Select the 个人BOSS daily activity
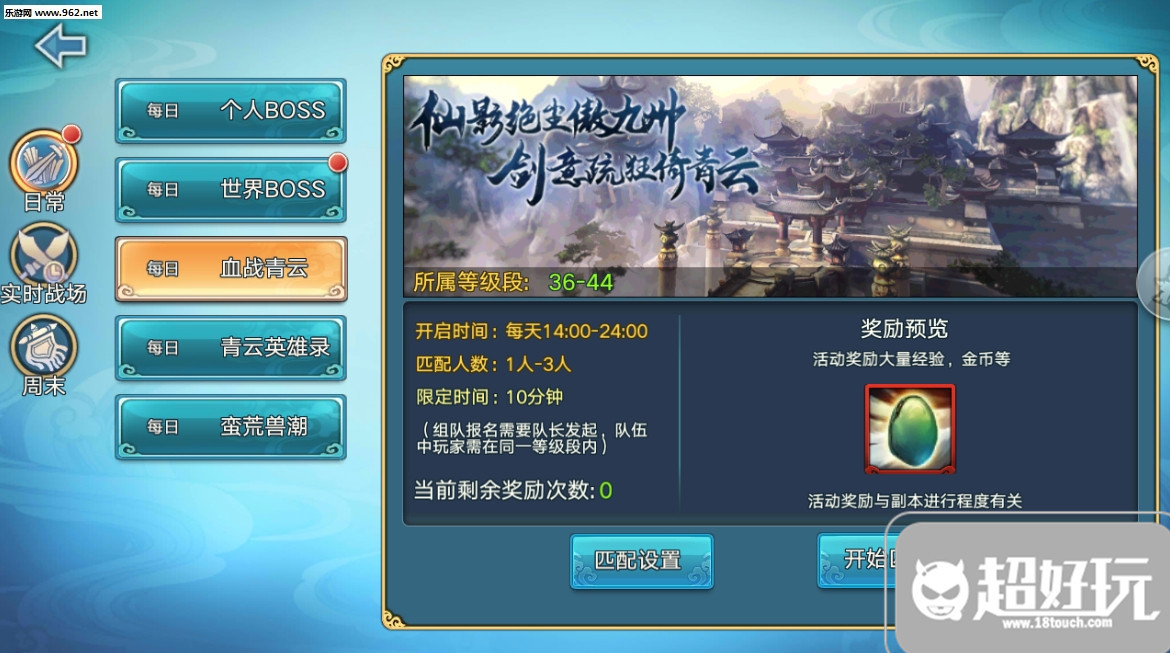Screen dimensions: 1170x653 point(231,110)
